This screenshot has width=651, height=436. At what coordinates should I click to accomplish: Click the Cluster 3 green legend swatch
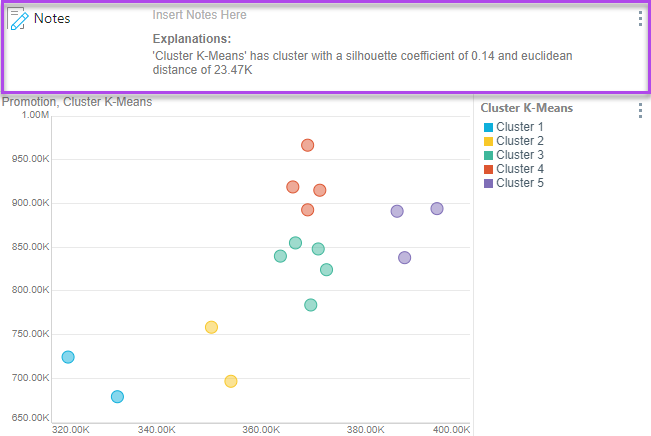click(488, 155)
